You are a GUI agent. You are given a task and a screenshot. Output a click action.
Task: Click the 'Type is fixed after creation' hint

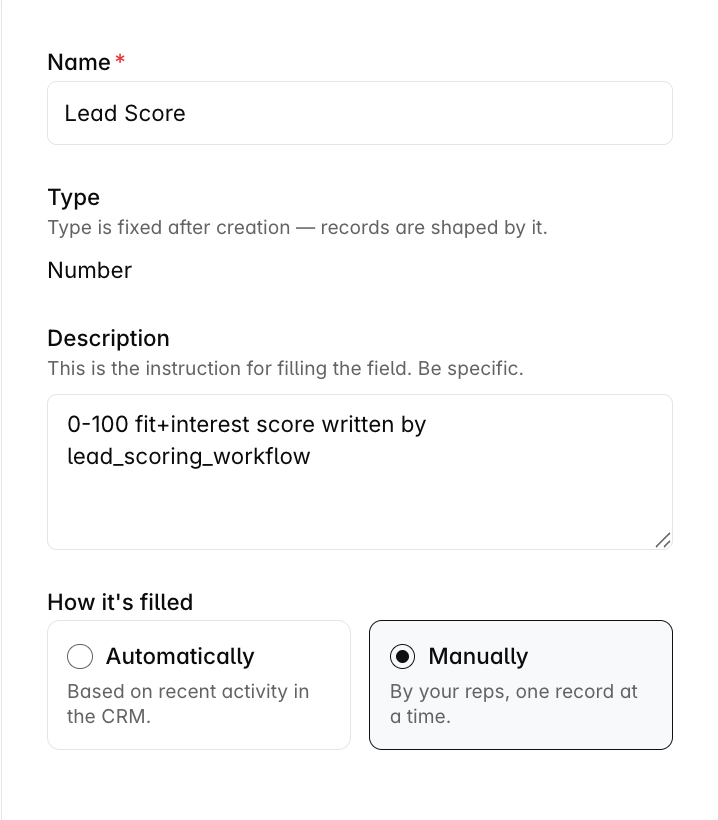[x=298, y=227]
